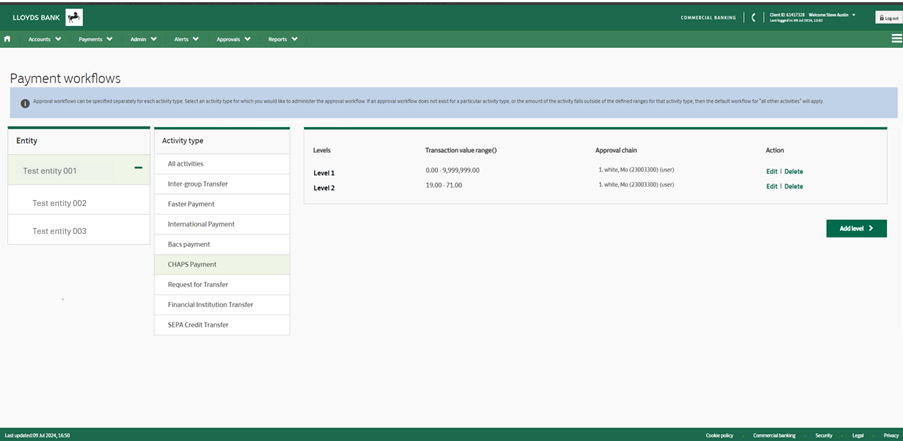Viewport: 903px width, 441px height.
Task: Edit the Level 2 workflow
Action: [x=771, y=187]
